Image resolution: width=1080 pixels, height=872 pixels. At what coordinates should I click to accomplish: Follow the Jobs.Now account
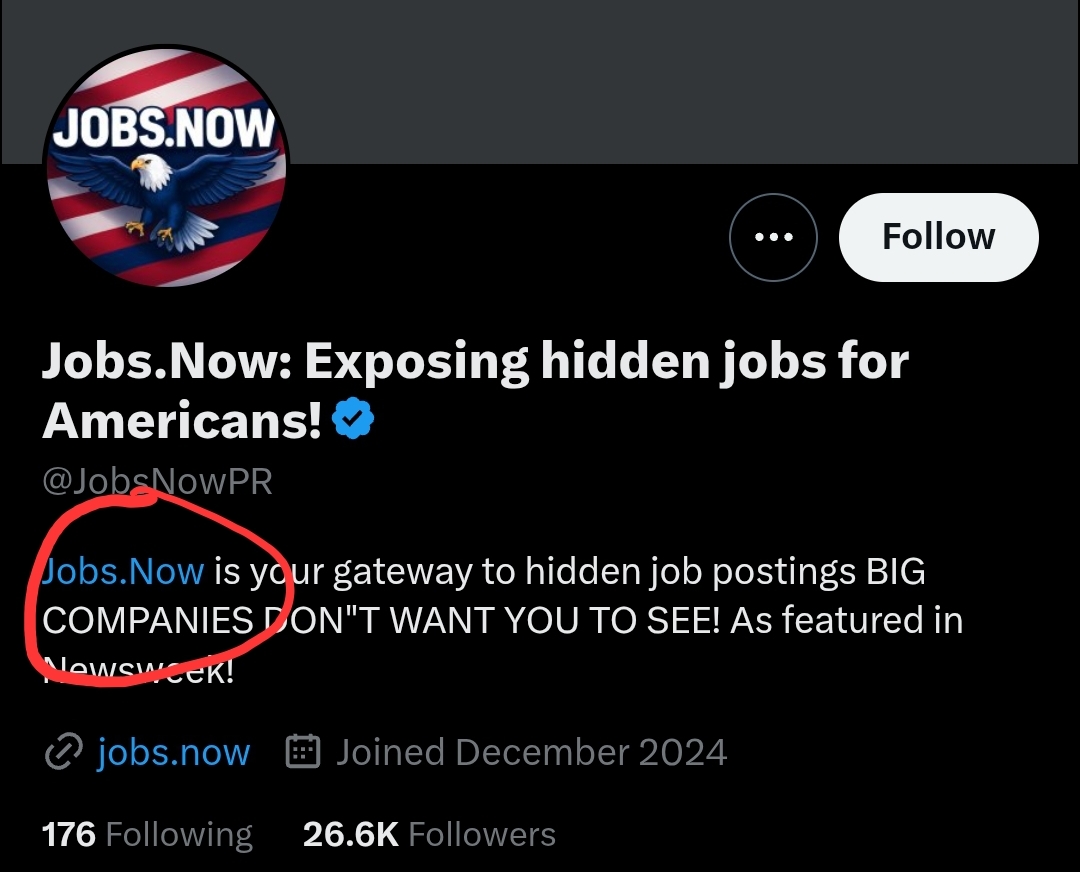(x=938, y=237)
